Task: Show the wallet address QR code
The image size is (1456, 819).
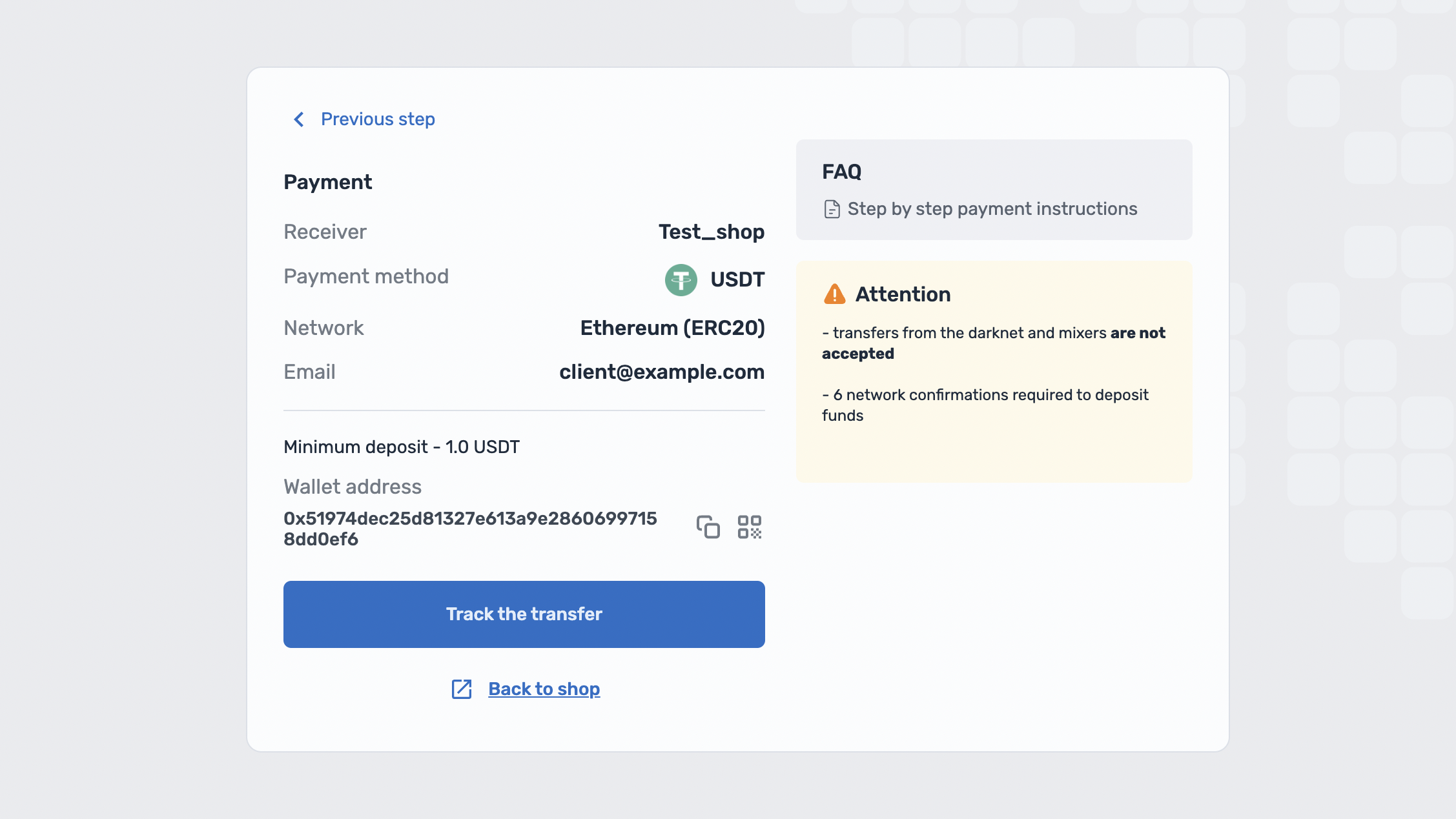Action: (750, 527)
